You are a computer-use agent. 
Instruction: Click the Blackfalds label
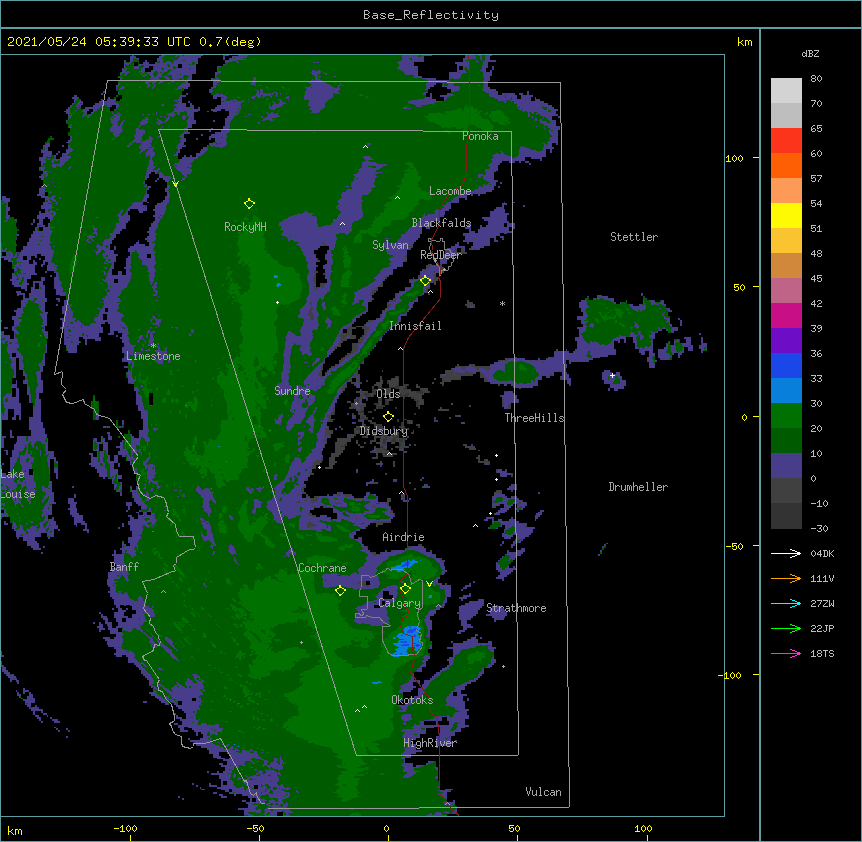(441, 223)
